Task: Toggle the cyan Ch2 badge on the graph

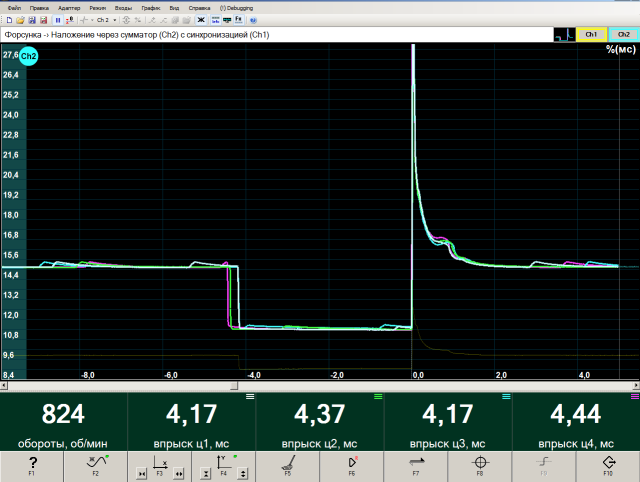Action: pos(29,56)
